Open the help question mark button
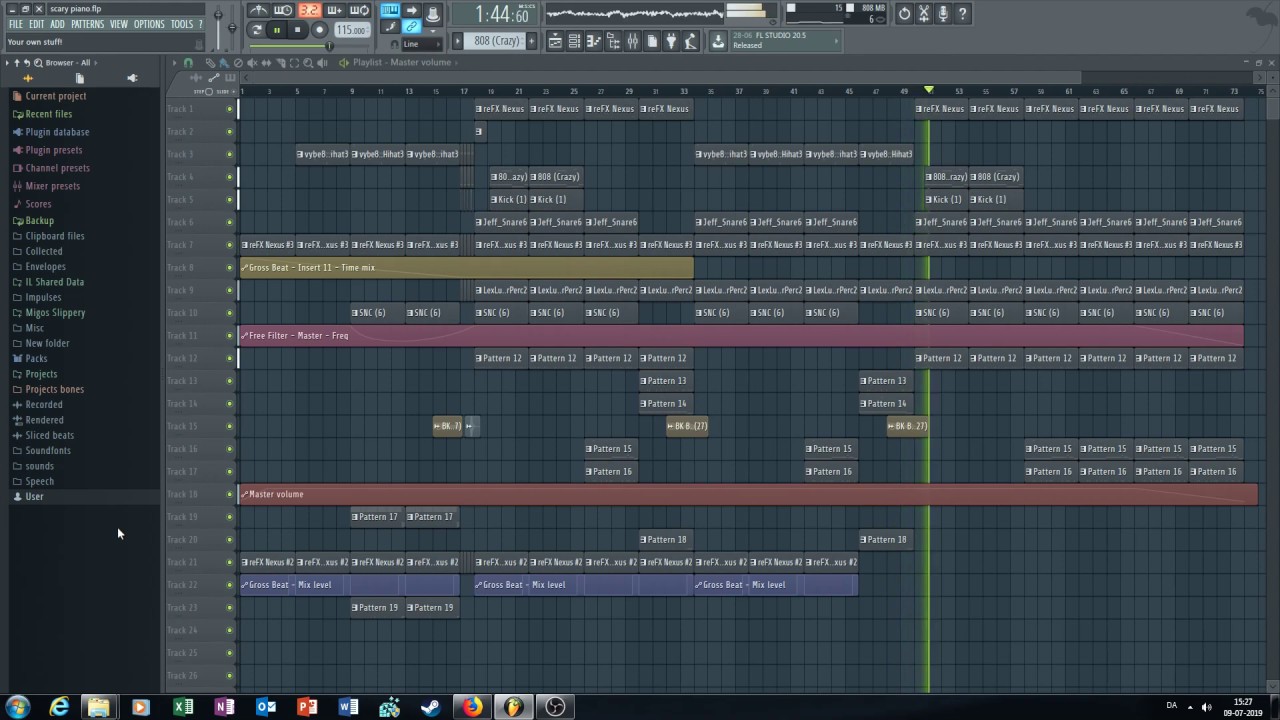1280x720 pixels. pos(962,13)
